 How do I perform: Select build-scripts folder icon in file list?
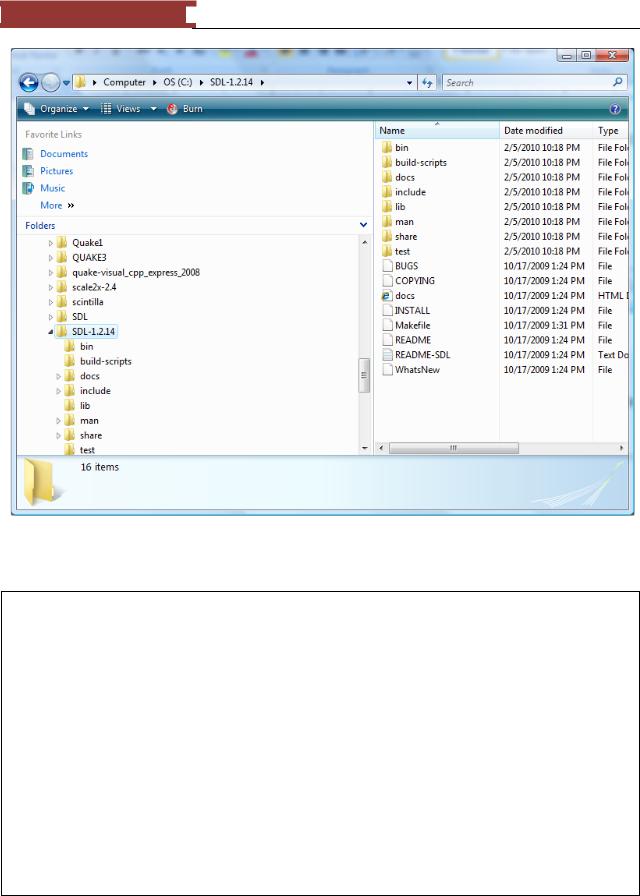click(x=387, y=163)
